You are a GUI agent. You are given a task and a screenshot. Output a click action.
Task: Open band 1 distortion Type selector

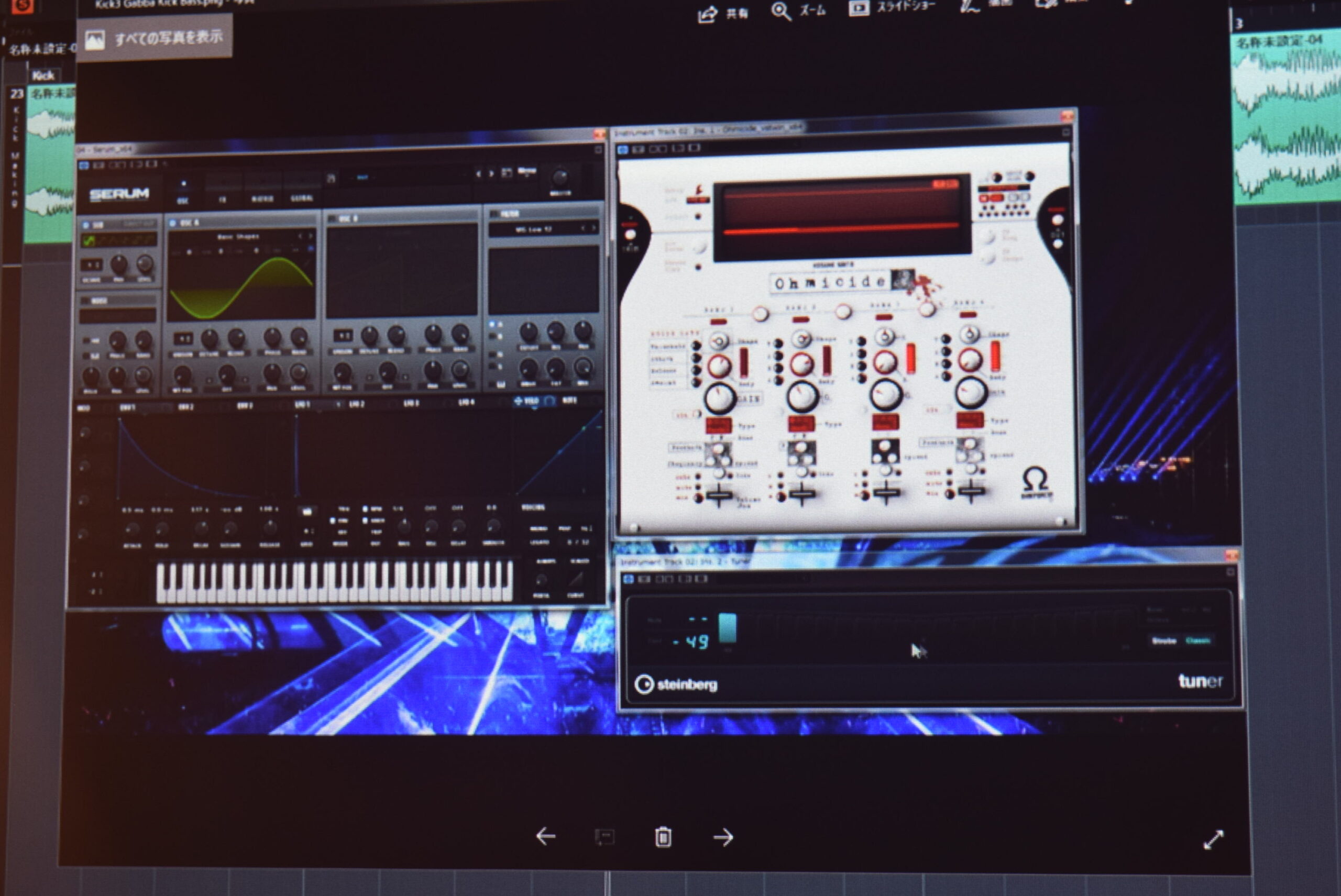pyautogui.click(x=719, y=426)
